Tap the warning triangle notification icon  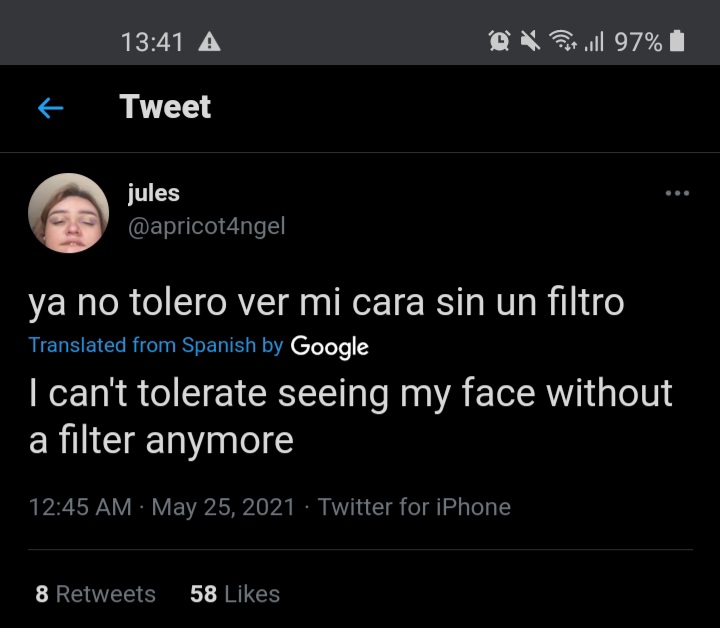pyautogui.click(x=209, y=42)
